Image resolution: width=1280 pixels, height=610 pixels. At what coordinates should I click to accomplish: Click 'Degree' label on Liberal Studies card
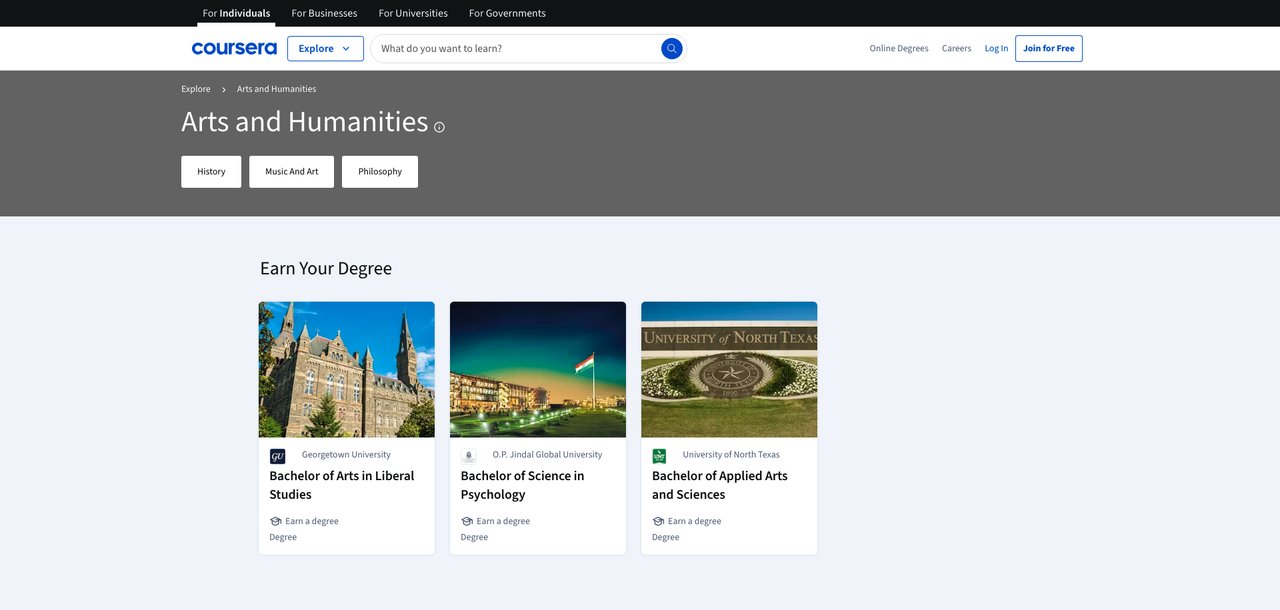(283, 537)
